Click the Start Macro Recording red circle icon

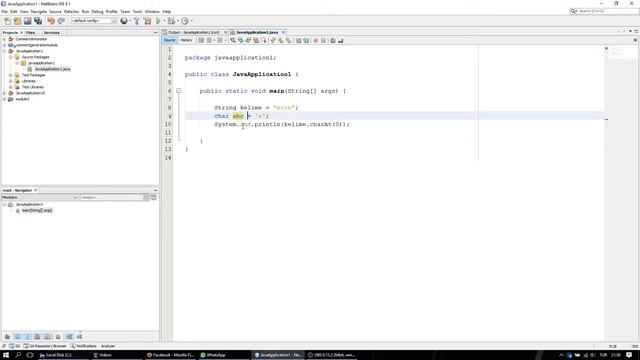pyautogui.click(x=316, y=40)
